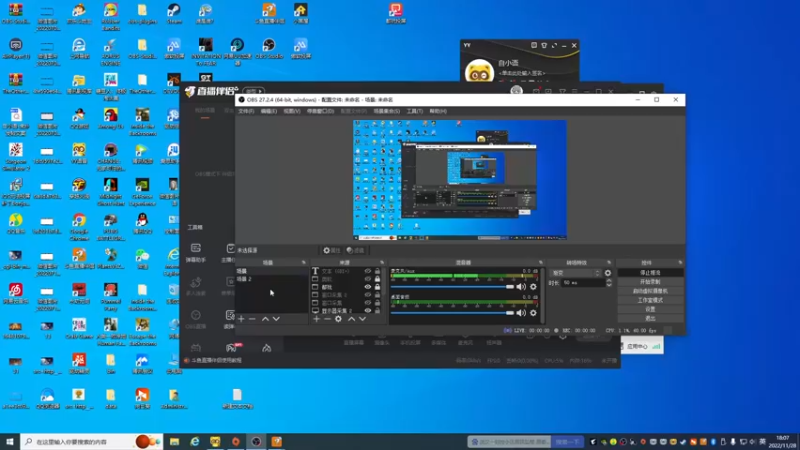Screen dimensions: 800x450
Task: Toggle visibility of the second source row
Action: [367, 279]
